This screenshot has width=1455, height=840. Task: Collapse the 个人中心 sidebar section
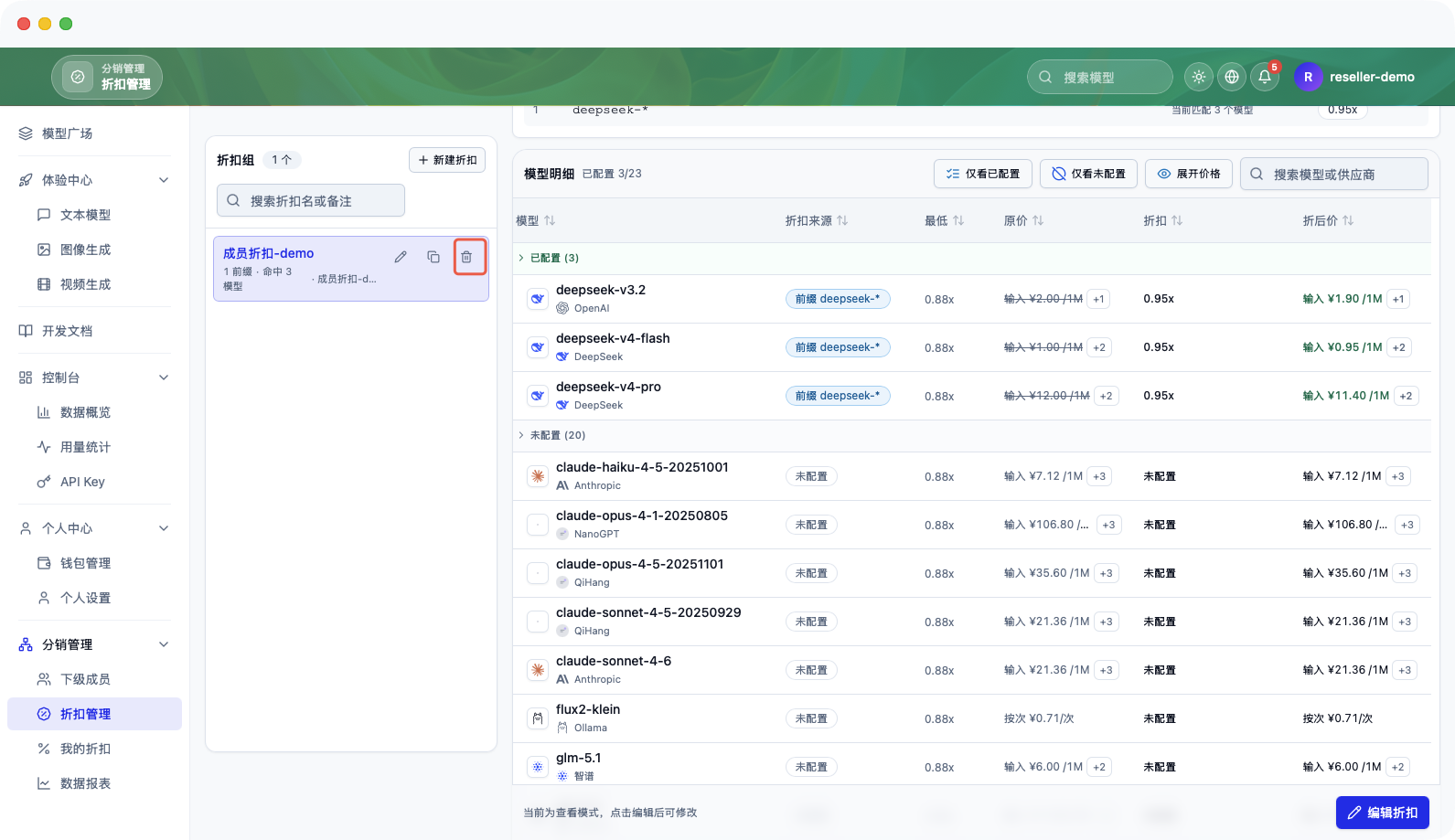(164, 528)
